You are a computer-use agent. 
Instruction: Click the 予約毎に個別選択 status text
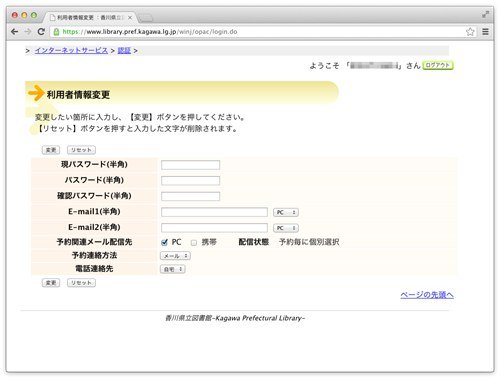(309, 242)
